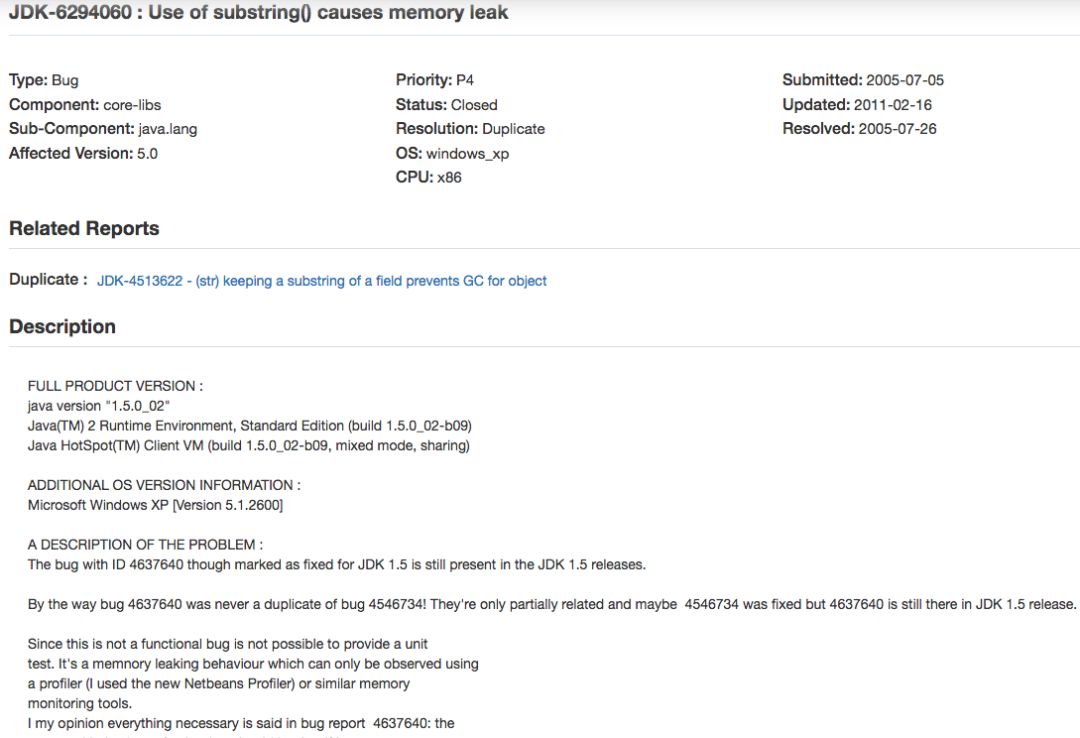
Task: Click the A DESCRIPTION OF THE PROBLEM line
Action: [x=145, y=545]
